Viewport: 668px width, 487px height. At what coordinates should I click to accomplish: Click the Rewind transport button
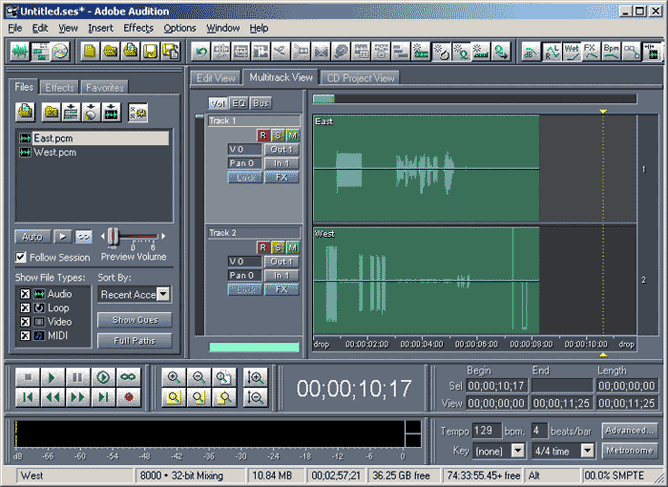(52, 398)
